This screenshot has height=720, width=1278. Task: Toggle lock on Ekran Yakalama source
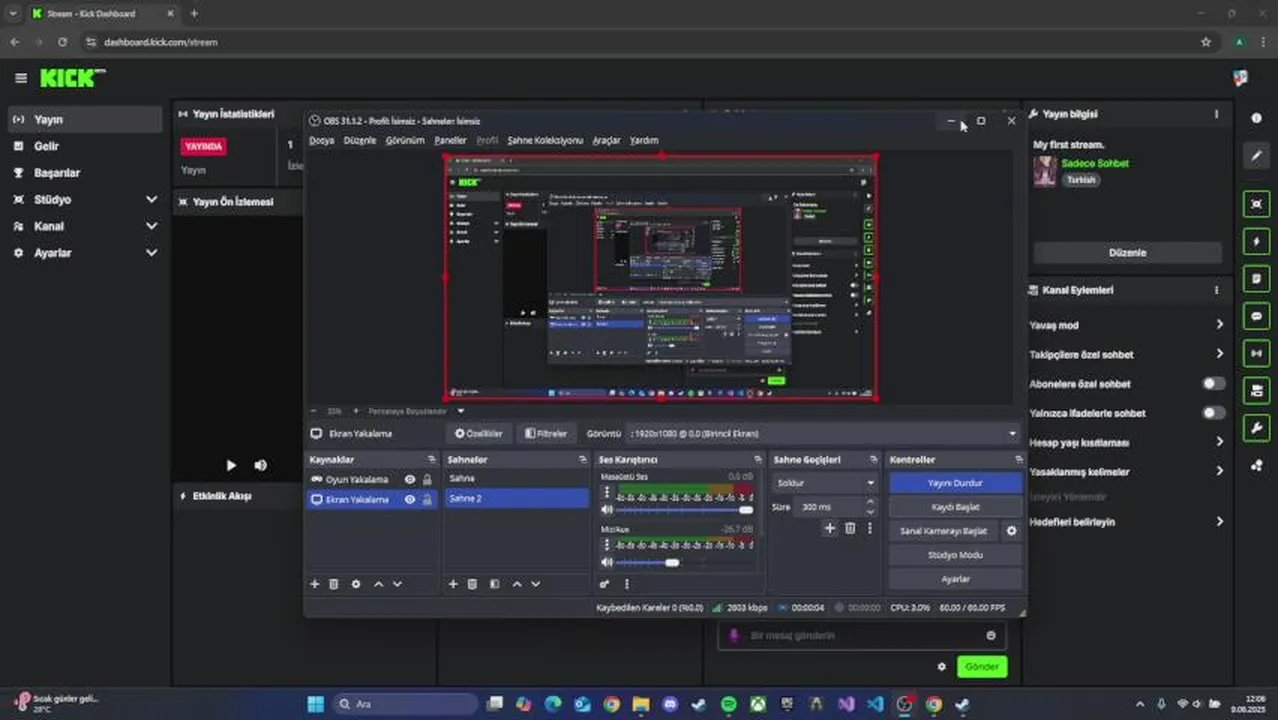pyautogui.click(x=427, y=499)
